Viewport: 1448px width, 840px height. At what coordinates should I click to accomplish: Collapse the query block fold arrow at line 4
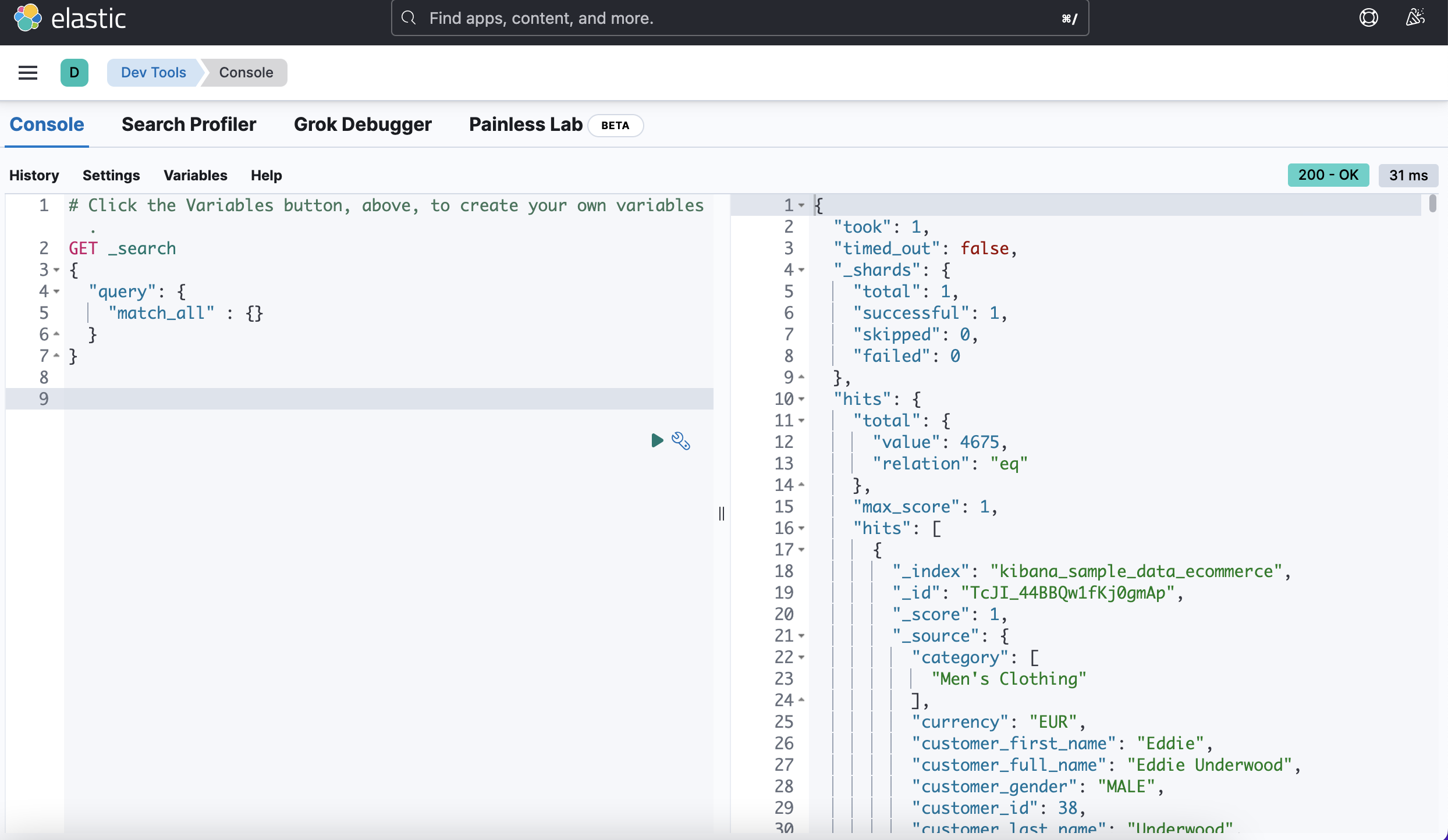[56, 291]
